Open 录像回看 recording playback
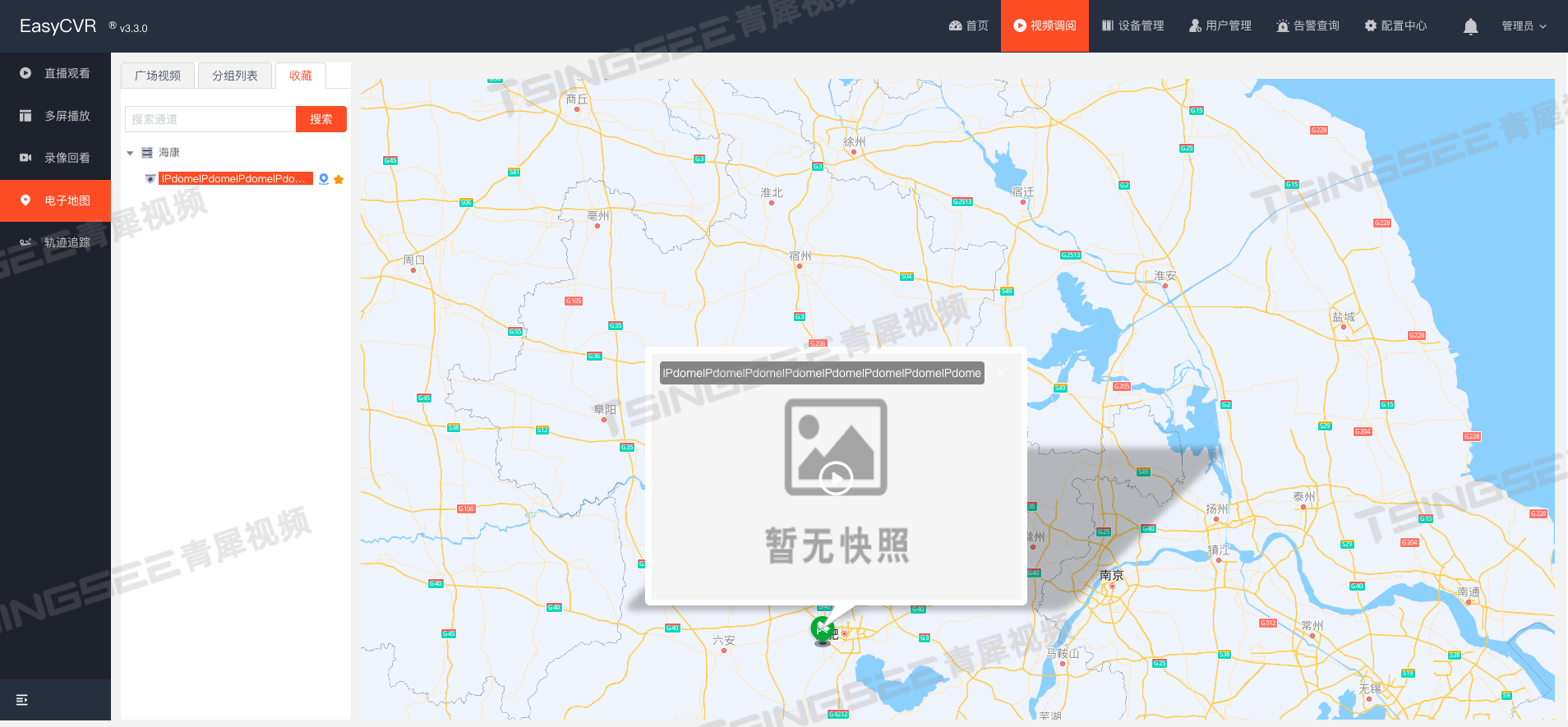The image size is (1568, 727). tap(55, 158)
